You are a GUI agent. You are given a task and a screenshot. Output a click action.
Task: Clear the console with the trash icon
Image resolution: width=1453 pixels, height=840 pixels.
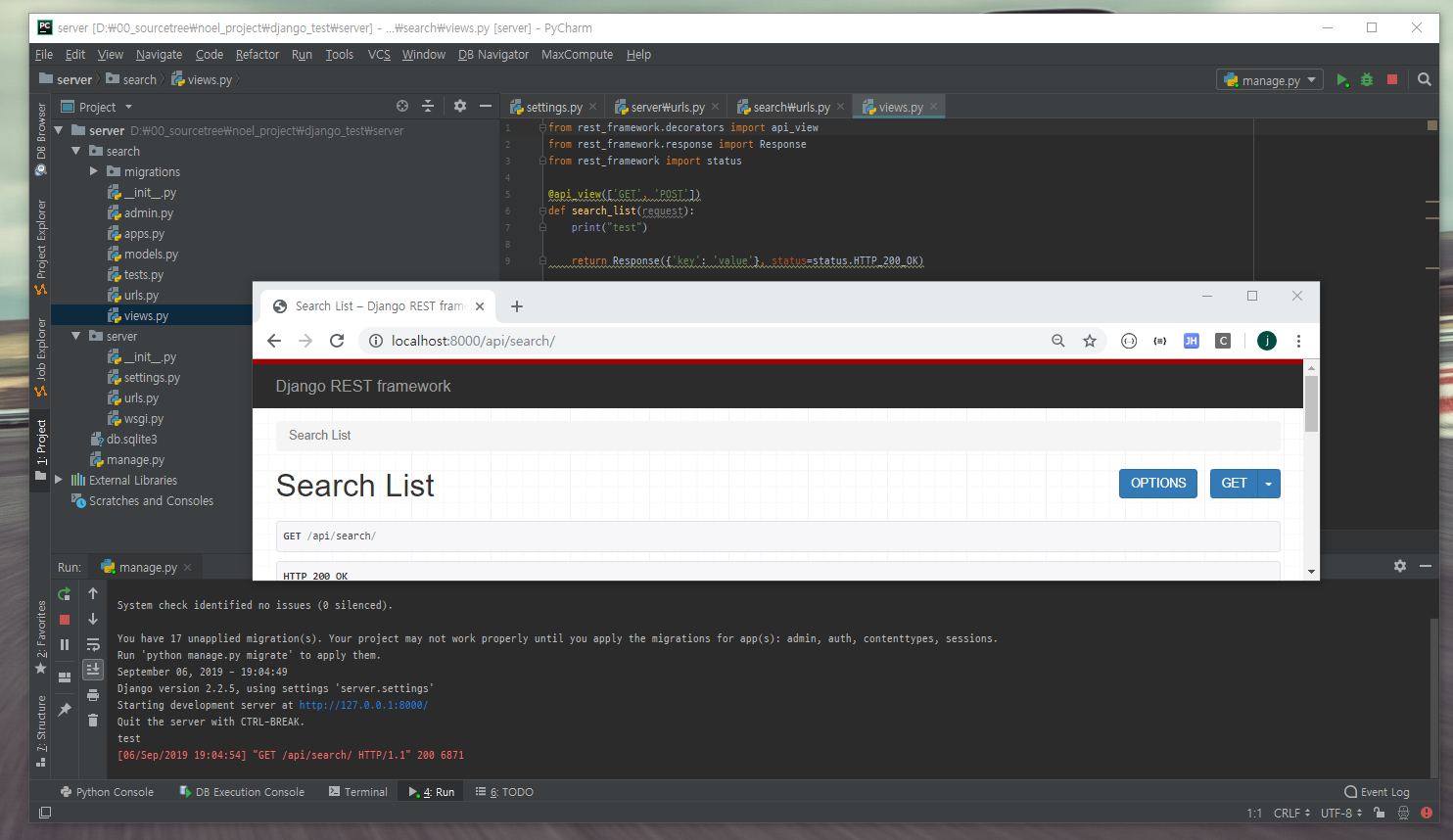point(93,721)
